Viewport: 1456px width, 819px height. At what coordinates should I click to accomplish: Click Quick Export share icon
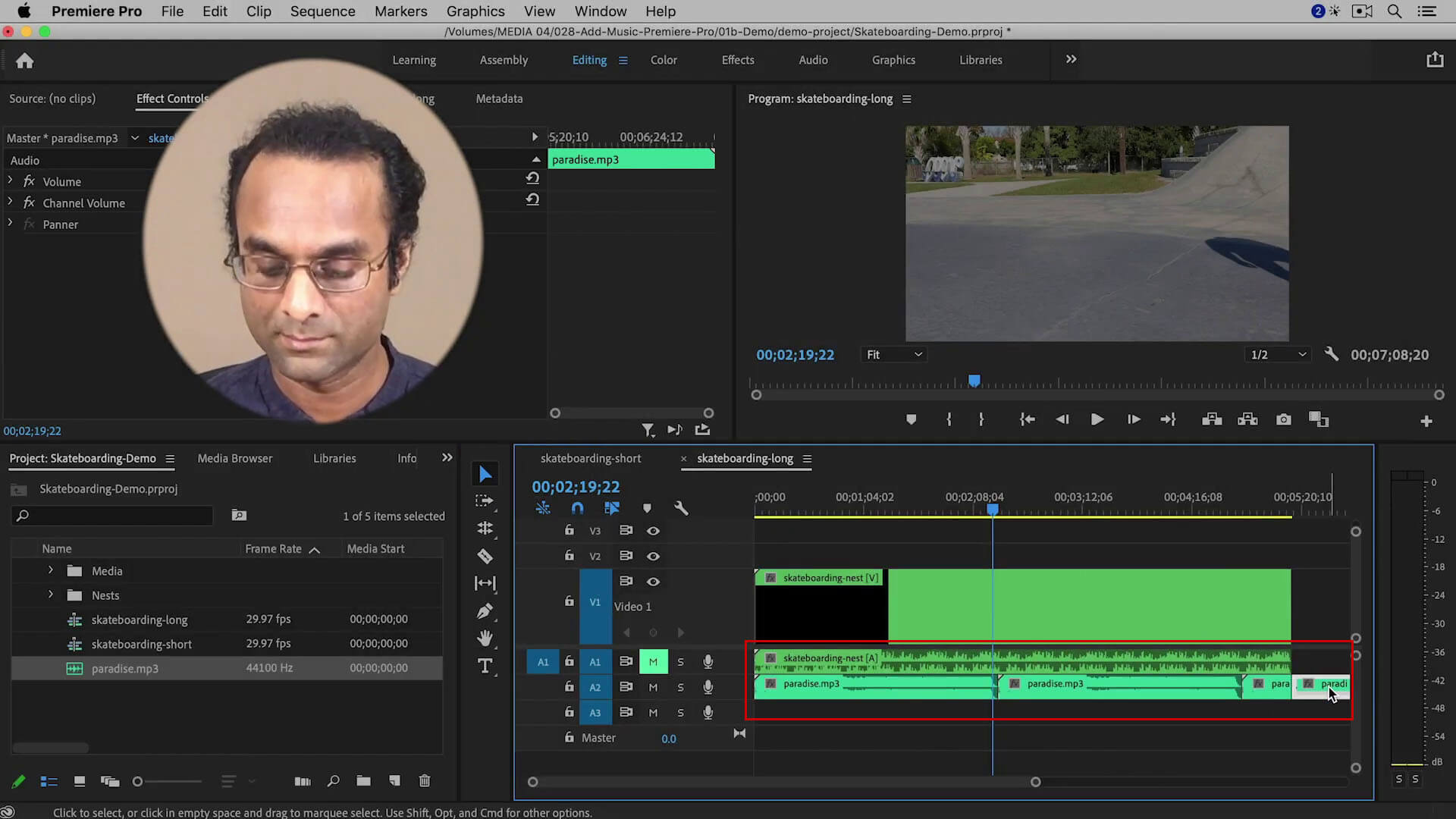pos(1435,60)
